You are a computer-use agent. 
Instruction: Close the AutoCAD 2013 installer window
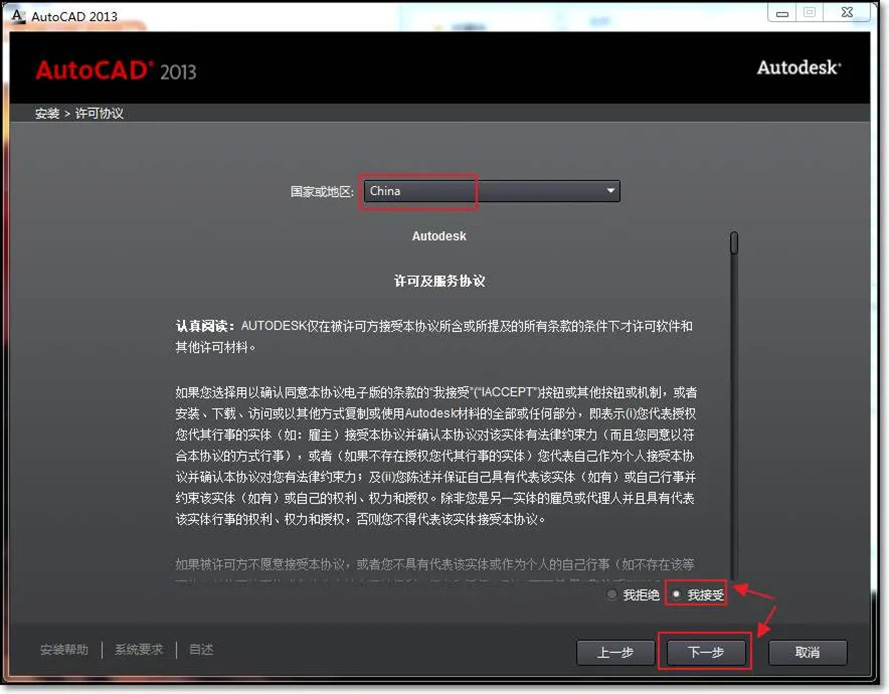click(x=847, y=12)
